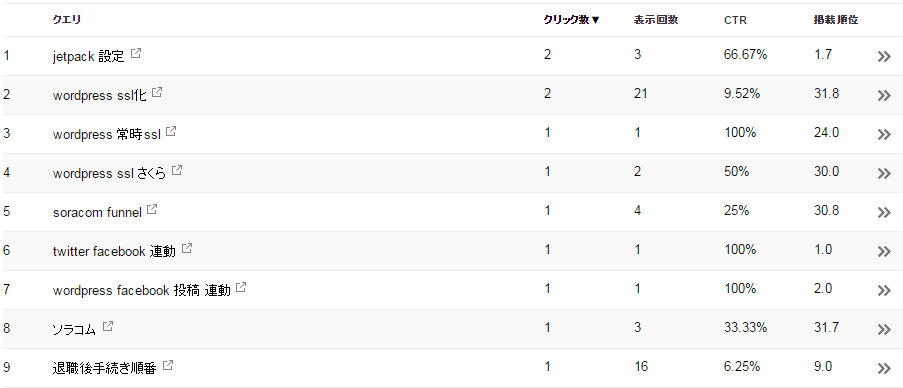
Task: Open the twitter facebook 連動 query link
Action: click(x=114, y=252)
